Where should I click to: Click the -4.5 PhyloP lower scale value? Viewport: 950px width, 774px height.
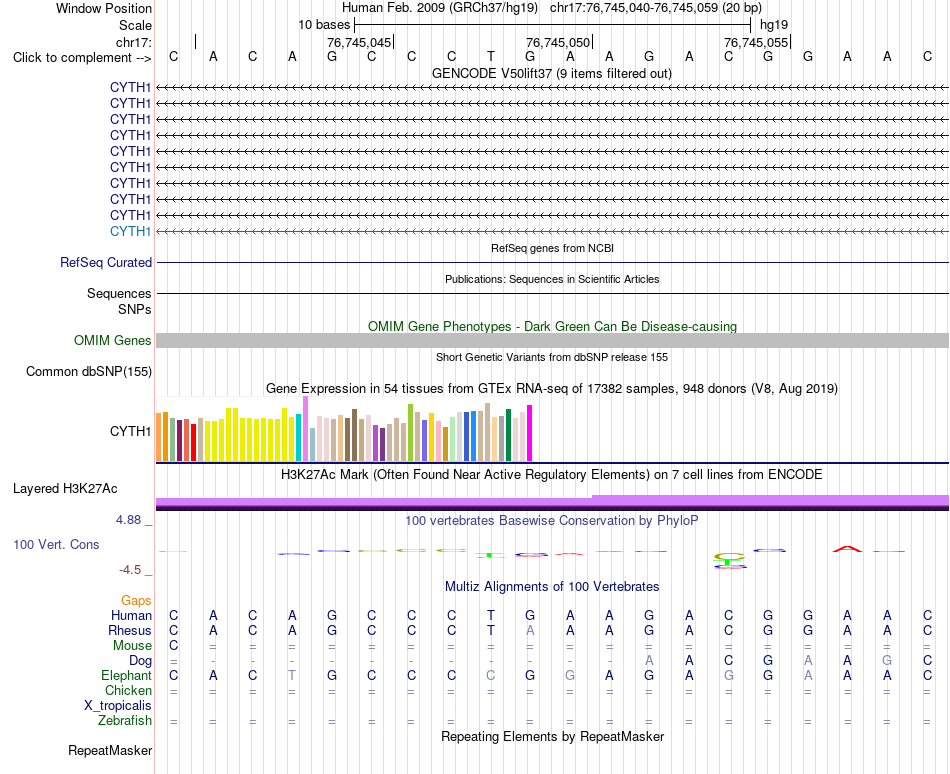tap(130, 571)
